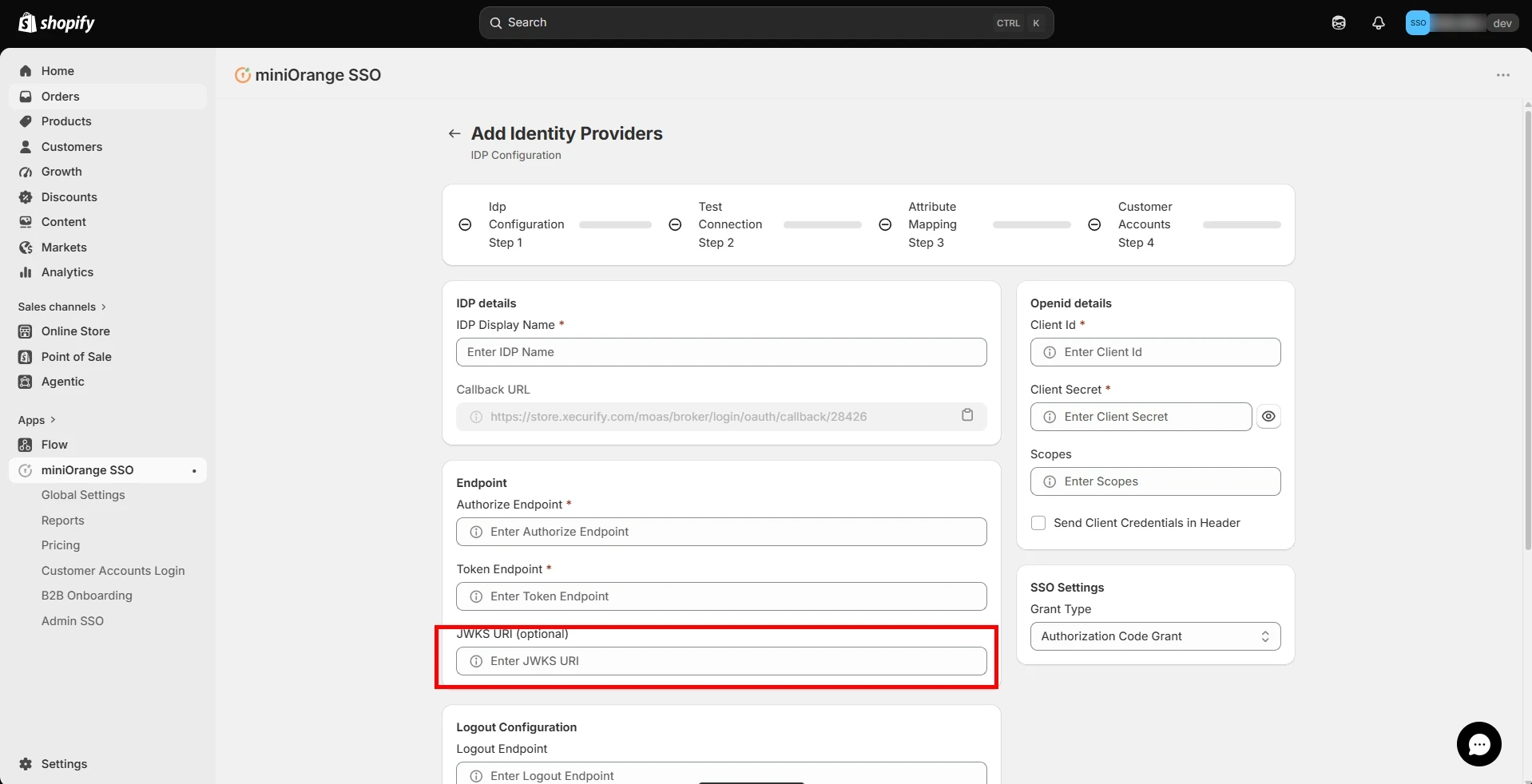The height and width of the screenshot is (784, 1532).
Task: Open Customer Accounts Login item
Action: coord(113,571)
